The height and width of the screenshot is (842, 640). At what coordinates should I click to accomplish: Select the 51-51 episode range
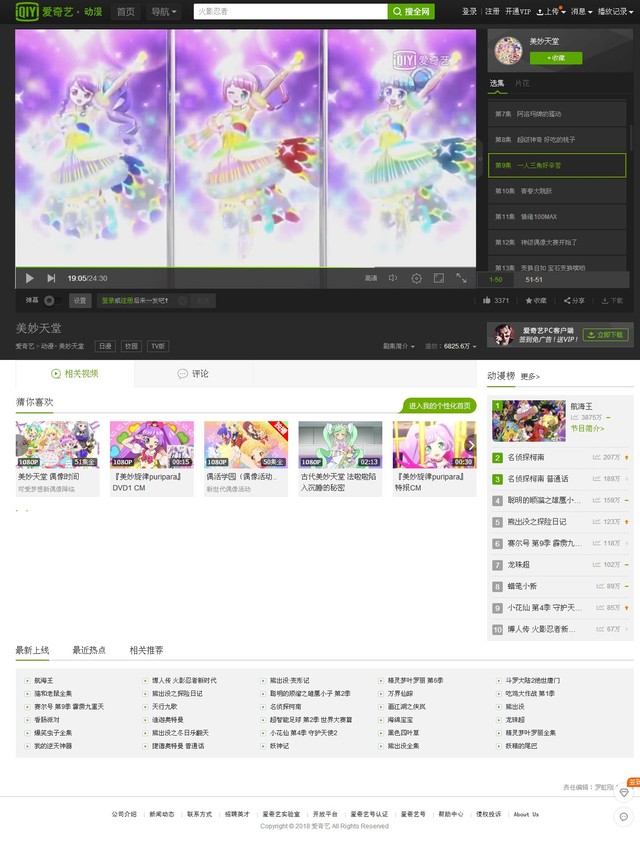(x=534, y=279)
